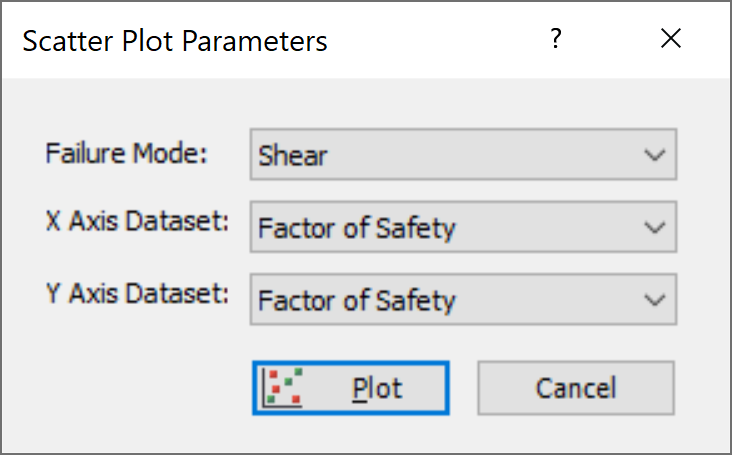This screenshot has height=455, width=732.
Task: Open context help with the question mark
Action: coord(555,38)
